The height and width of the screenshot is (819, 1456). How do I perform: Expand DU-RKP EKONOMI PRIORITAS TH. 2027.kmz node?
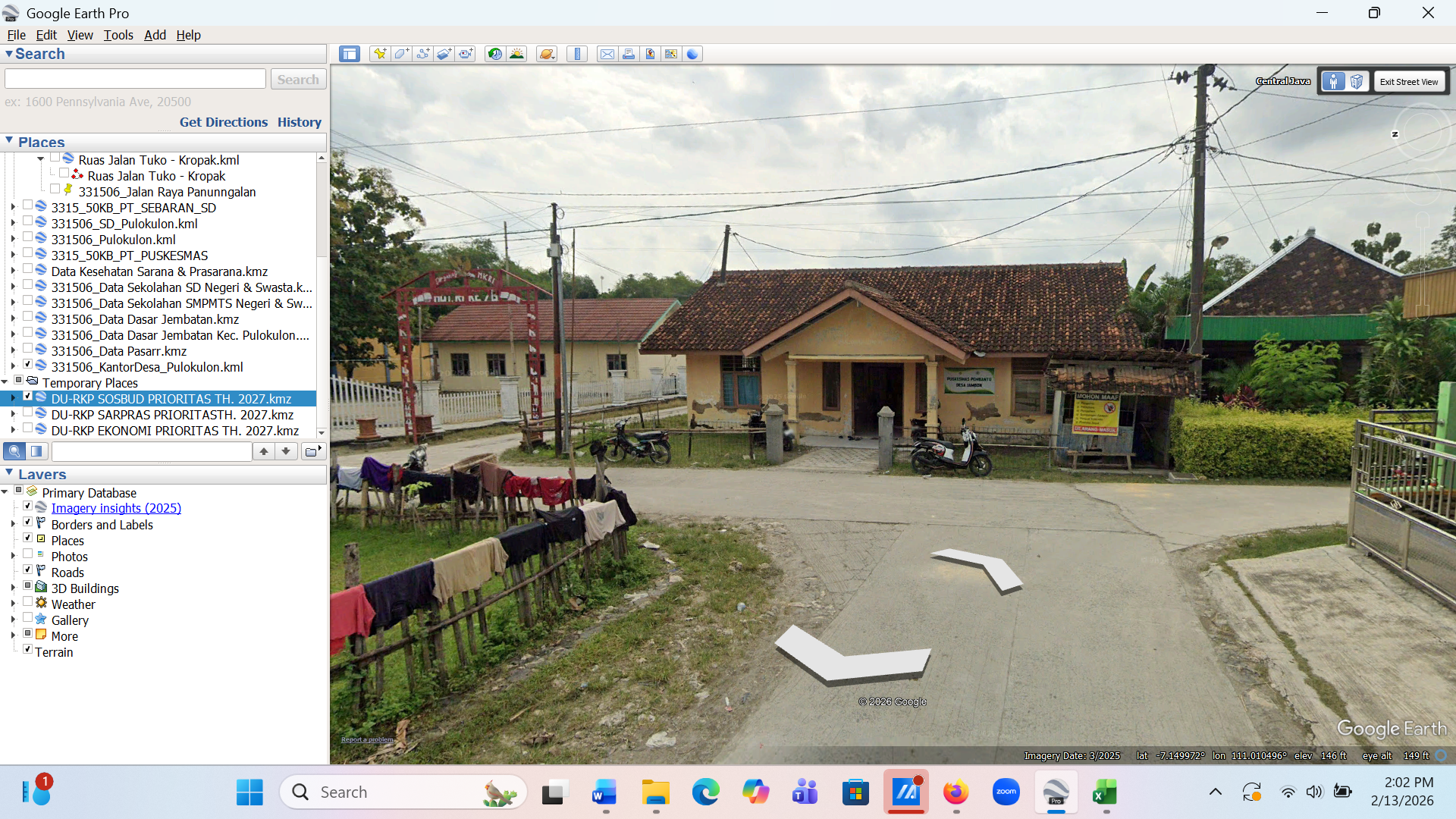[13, 431]
